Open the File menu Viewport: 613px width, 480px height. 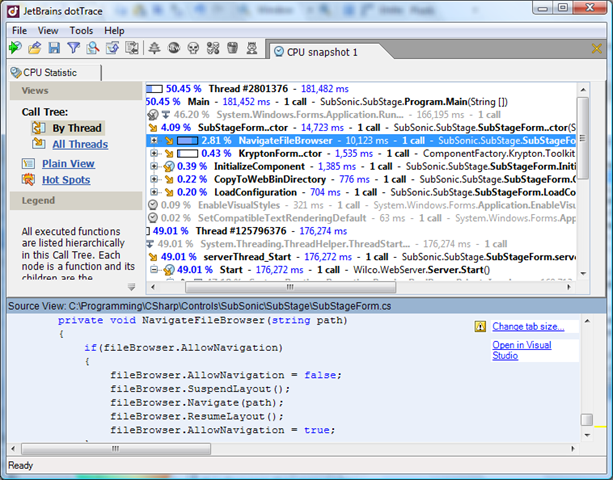(20, 30)
